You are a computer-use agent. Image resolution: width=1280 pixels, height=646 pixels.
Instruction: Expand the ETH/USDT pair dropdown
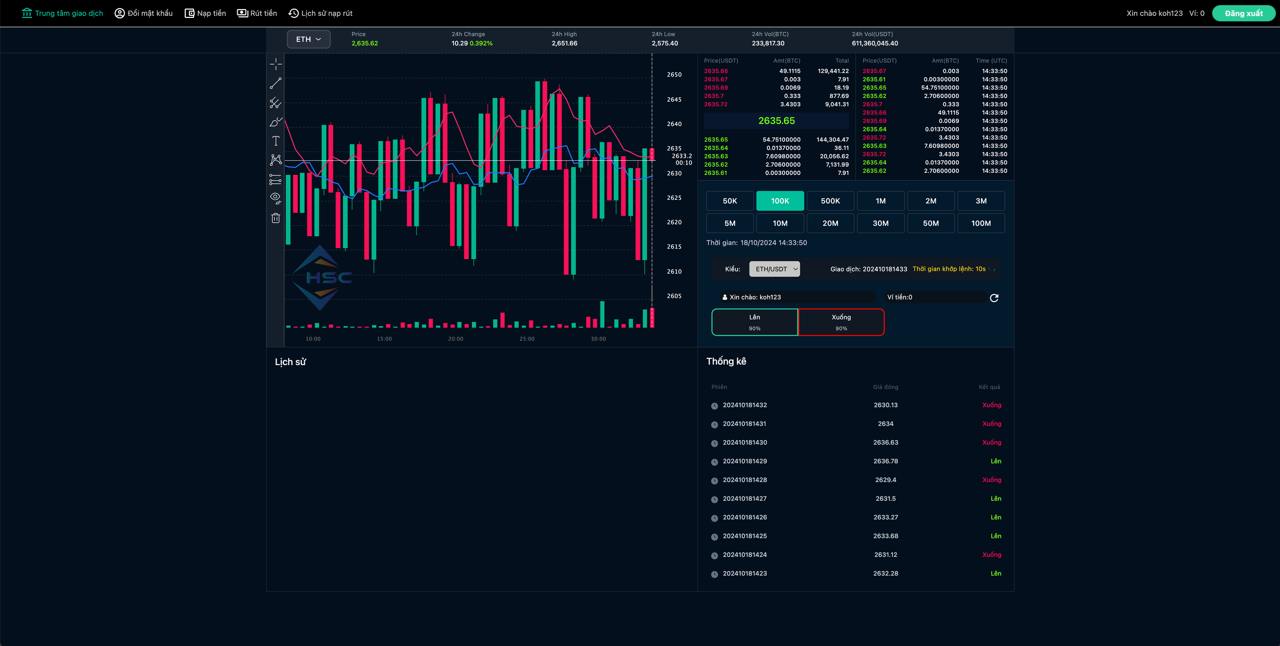[x=774, y=269]
